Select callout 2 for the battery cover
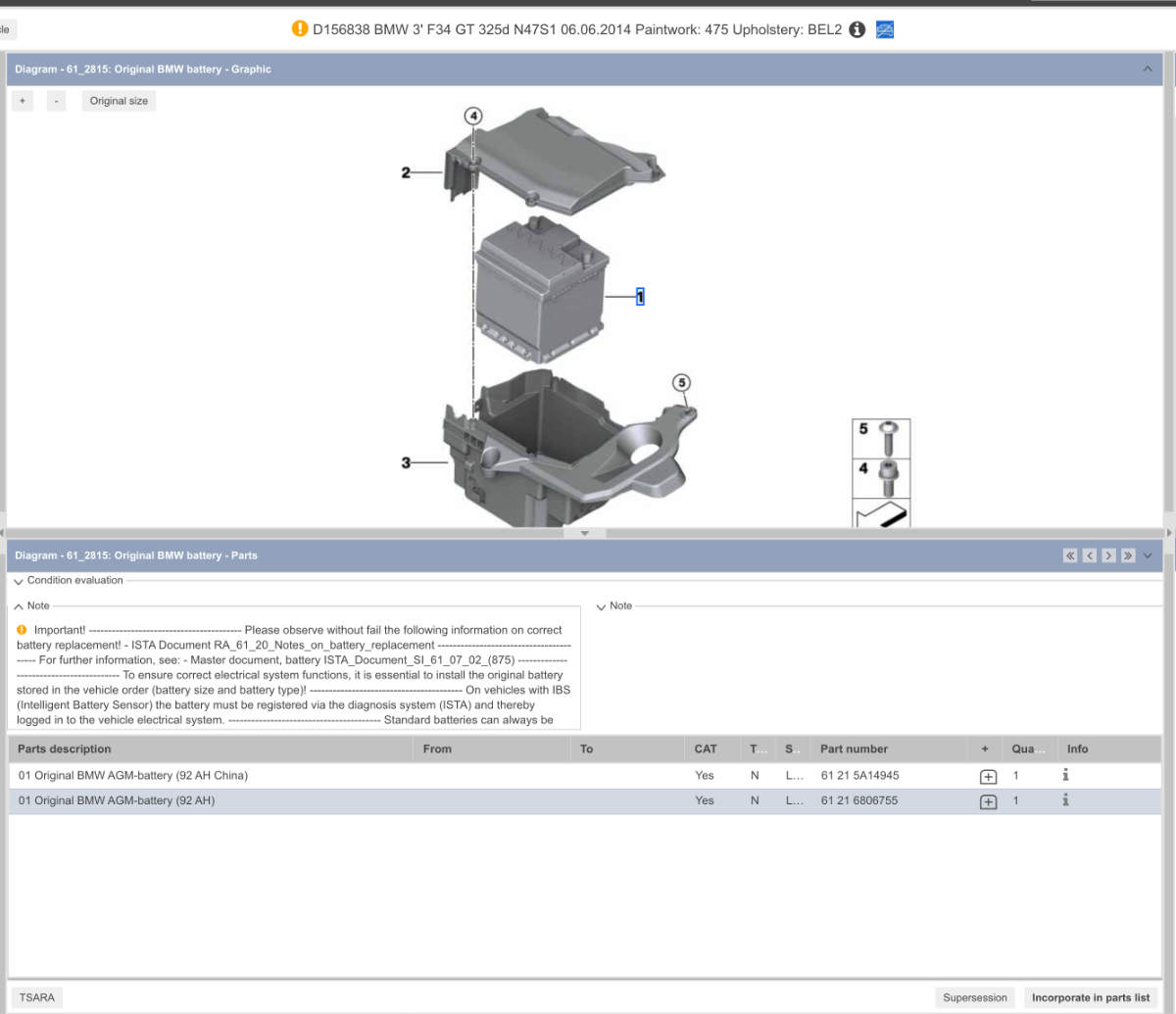1176x1014 pixels. coord(406,172)
